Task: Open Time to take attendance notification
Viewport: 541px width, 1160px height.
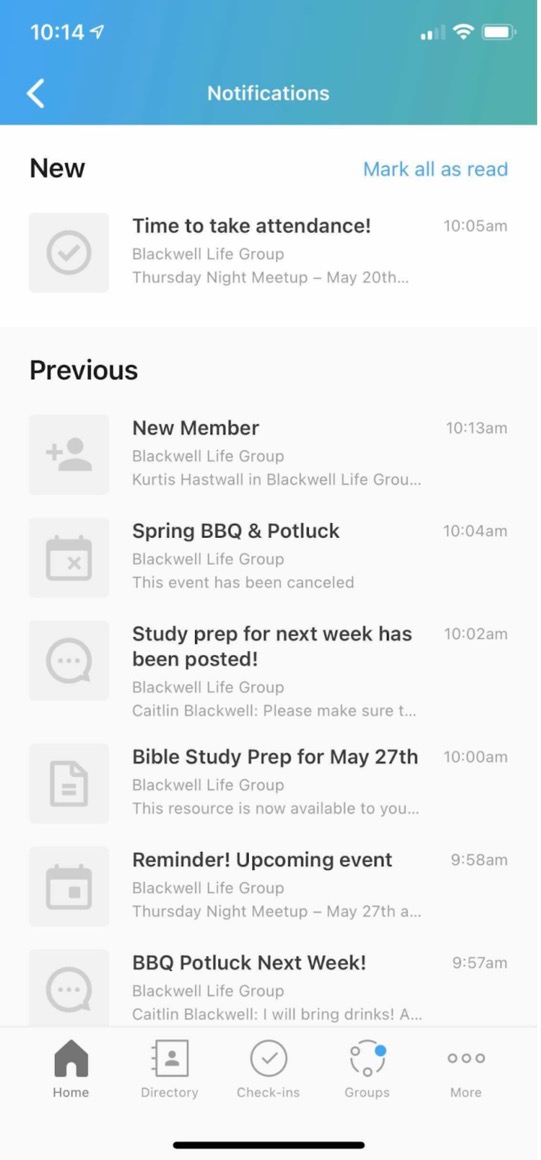Action: pos(268,252)
